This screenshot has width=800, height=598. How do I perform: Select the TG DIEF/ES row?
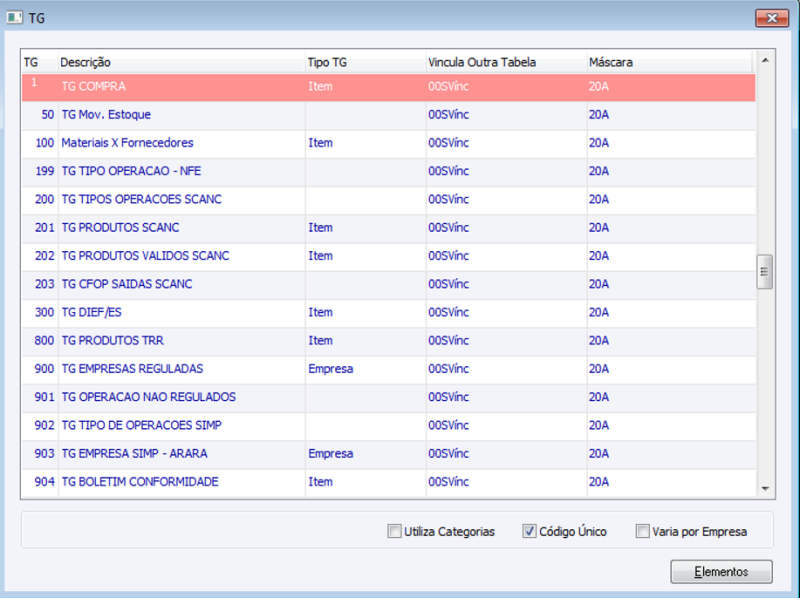[389, 312]
